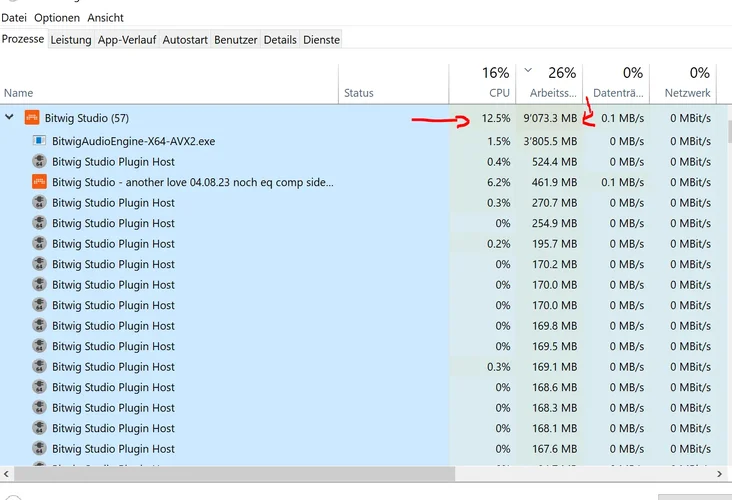Click the Plugin Host icon in the 168.3 MB row
The width and height of the screenshot is (732, 500).
(39, 408)
